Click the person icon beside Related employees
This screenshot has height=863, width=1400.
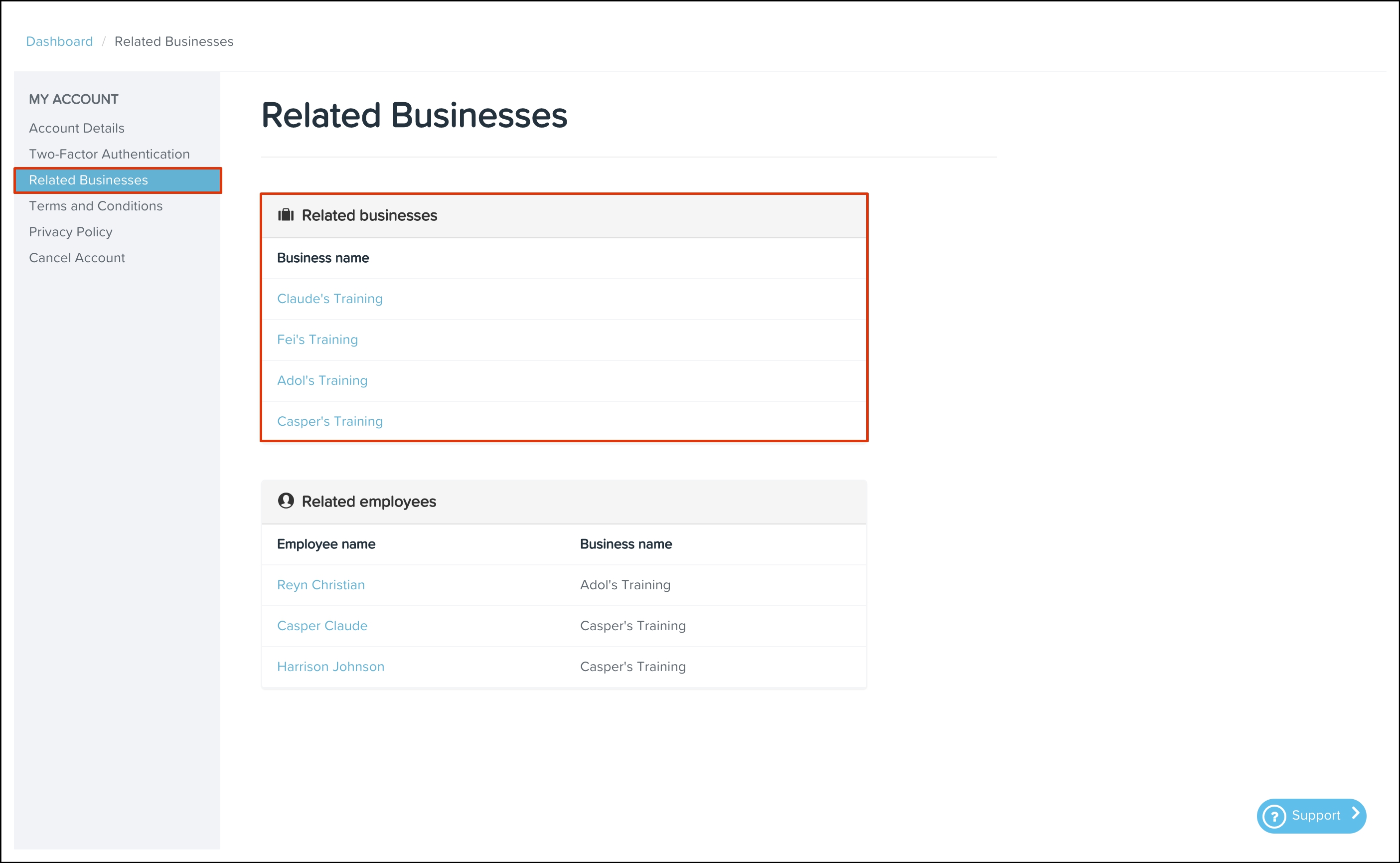pos(285,501)
